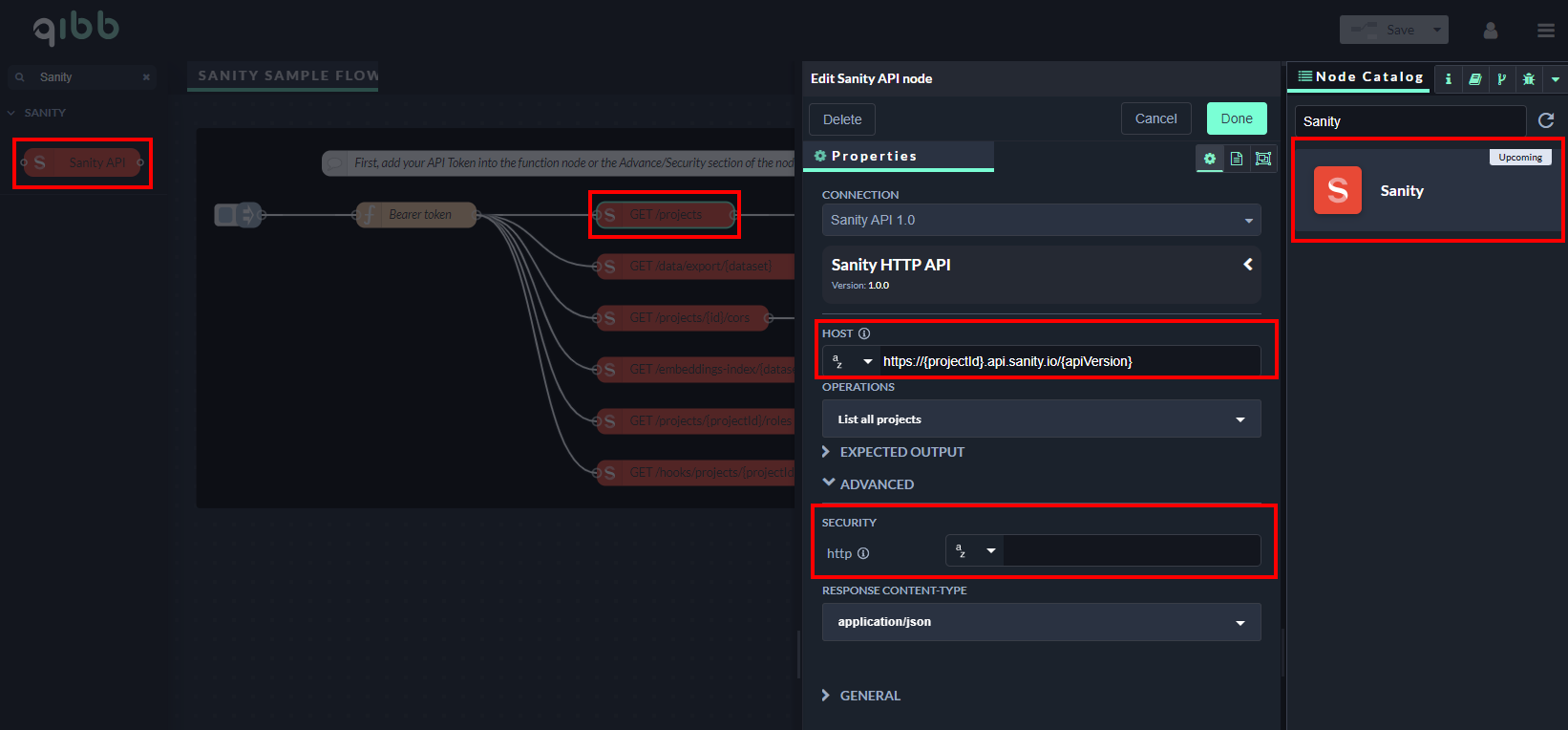
Task: Show node description document icon
Action: tap(1237, 159)
